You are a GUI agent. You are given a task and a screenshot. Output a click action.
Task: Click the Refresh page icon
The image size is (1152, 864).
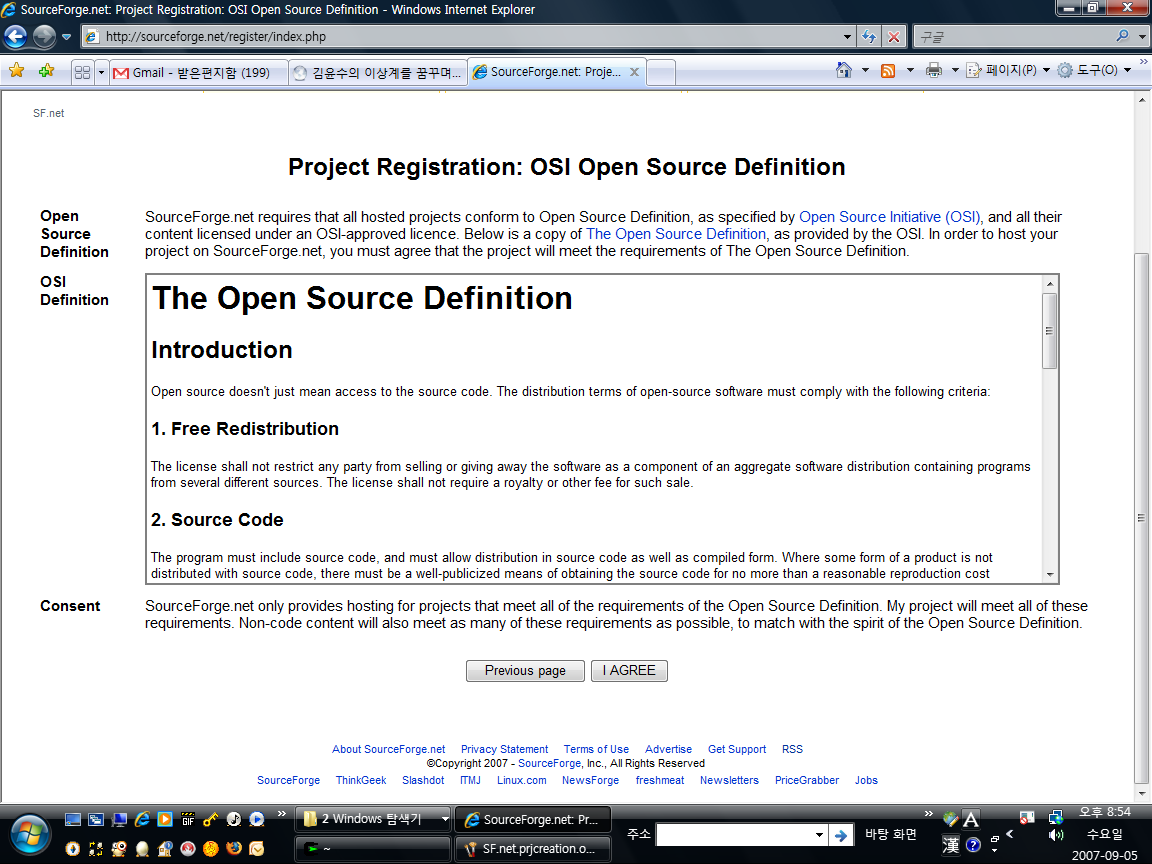pos(869,36)
